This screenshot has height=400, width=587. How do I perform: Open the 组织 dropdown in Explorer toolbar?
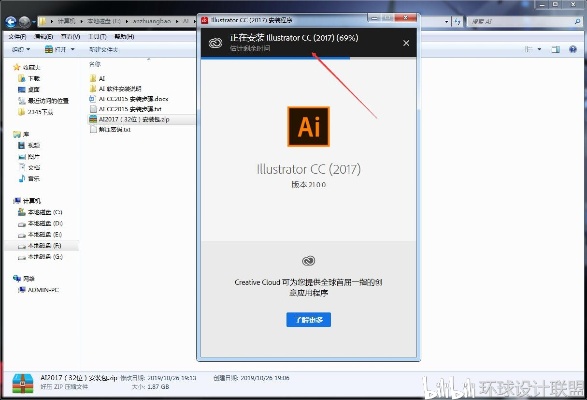[x=21, y=49]
